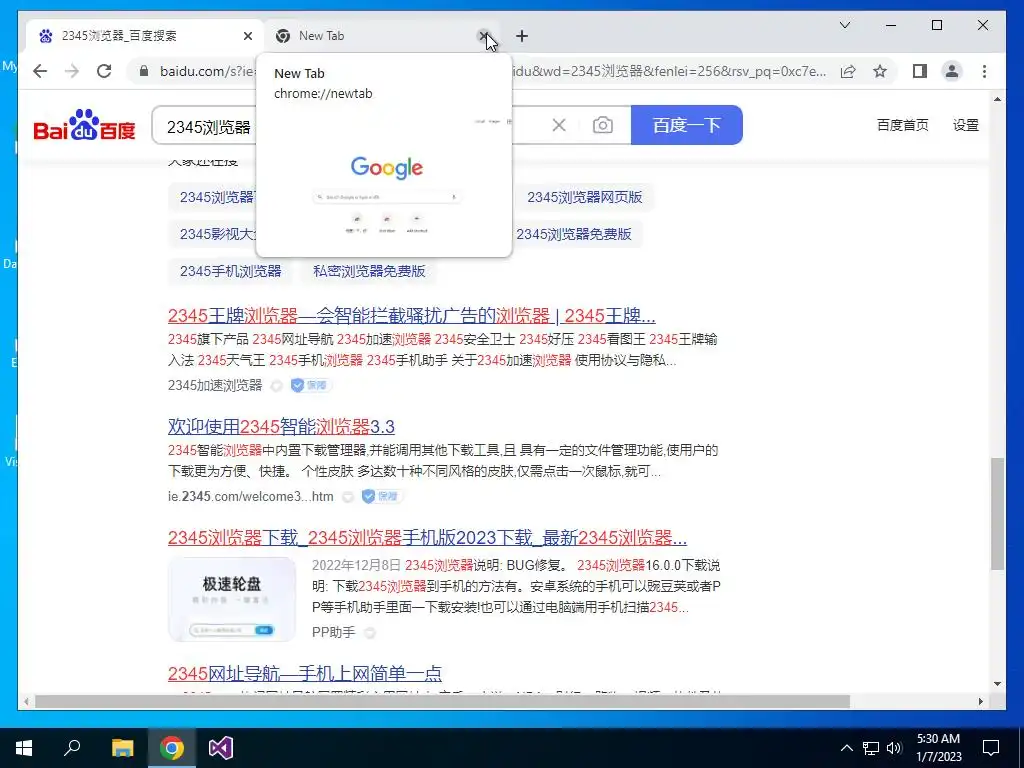Click the page's vertical scrollbar thumb

[x=997, y=514]
